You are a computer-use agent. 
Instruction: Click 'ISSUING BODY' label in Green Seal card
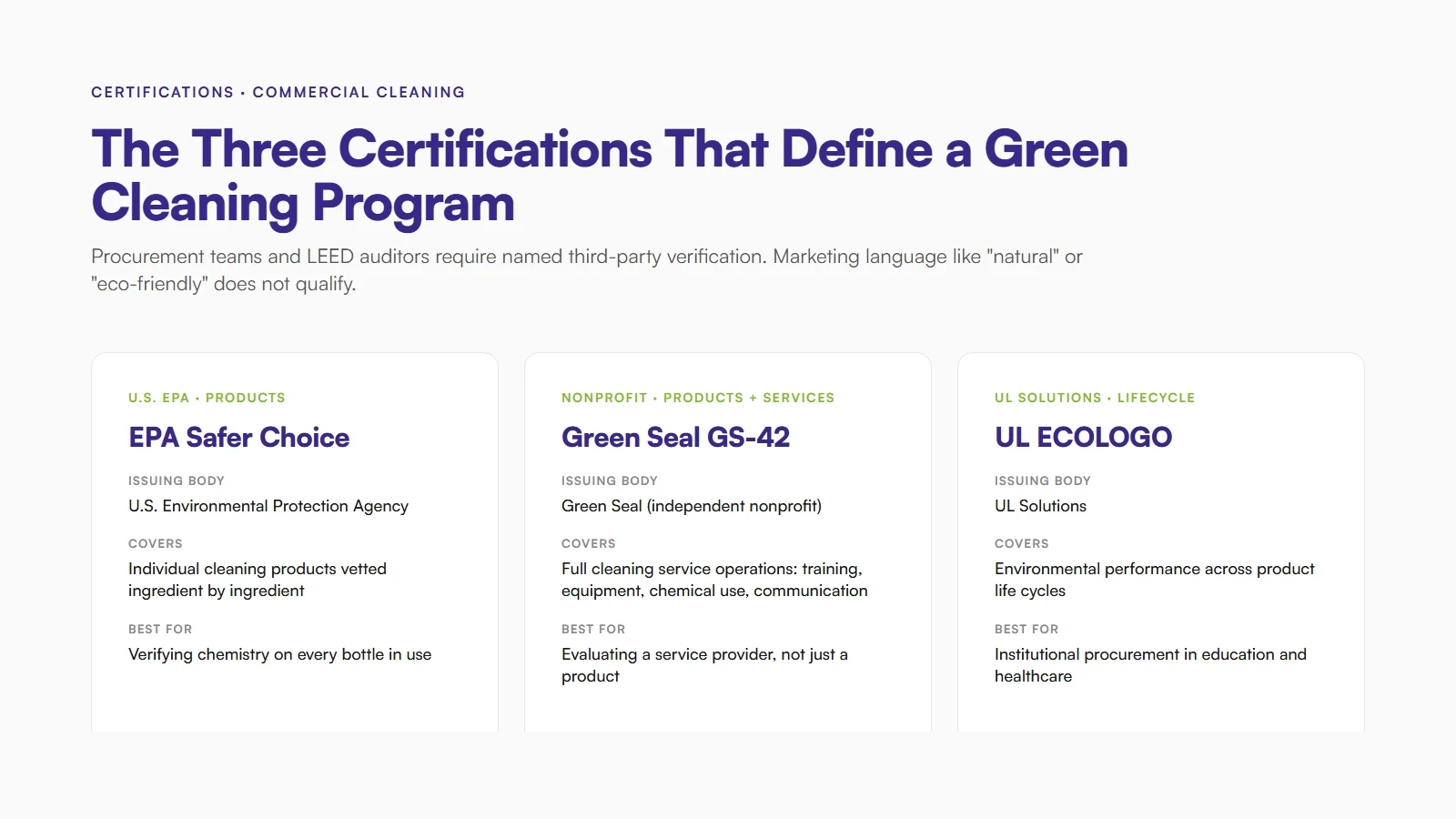click(x=610, y=480)
